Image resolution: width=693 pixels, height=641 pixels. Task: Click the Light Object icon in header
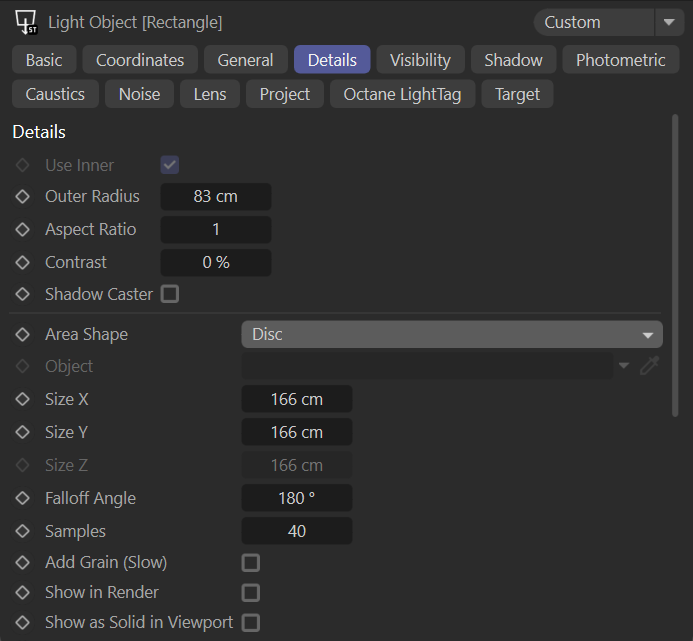[x=27, y=22]
